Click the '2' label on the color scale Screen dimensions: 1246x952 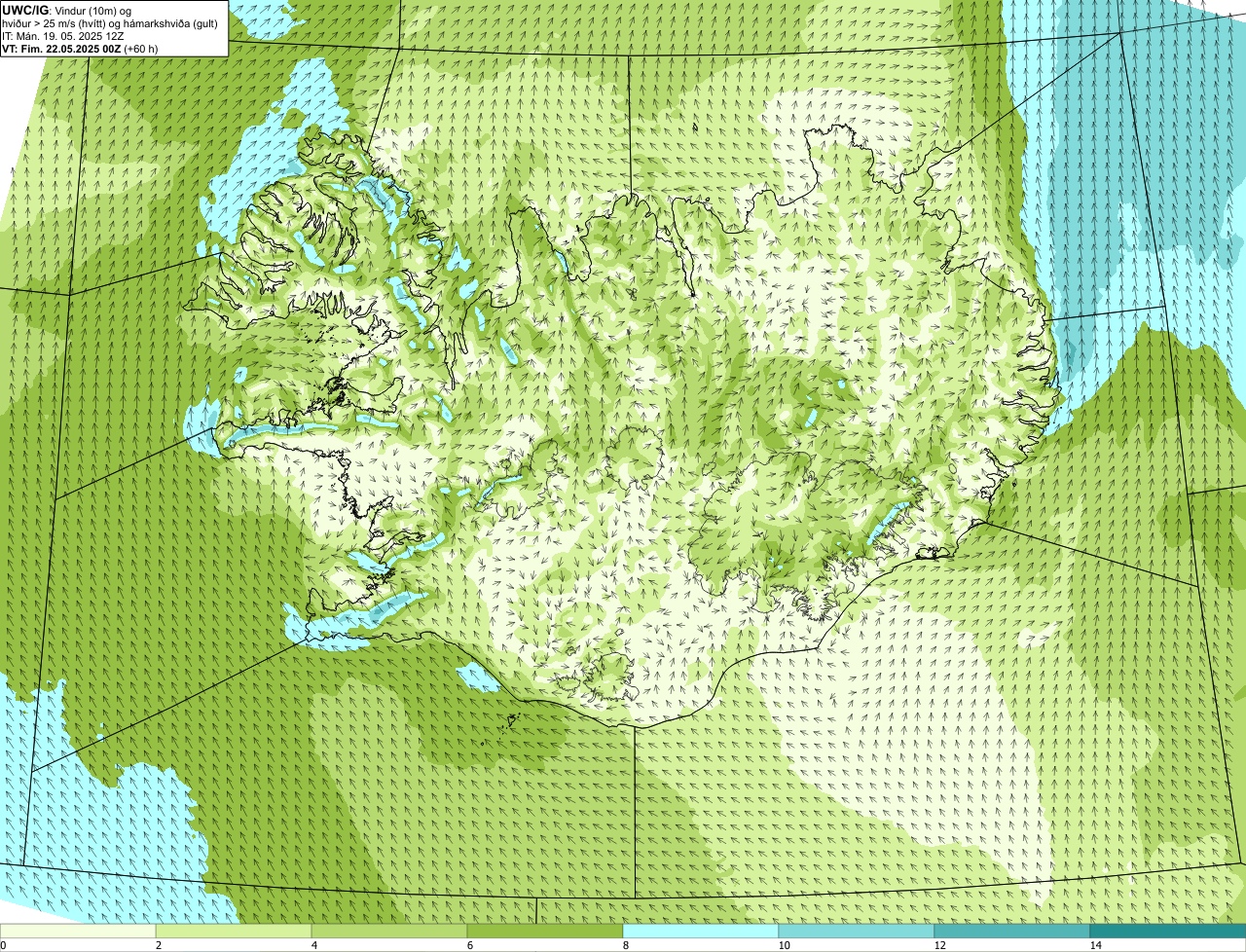[x=158, y=945]
